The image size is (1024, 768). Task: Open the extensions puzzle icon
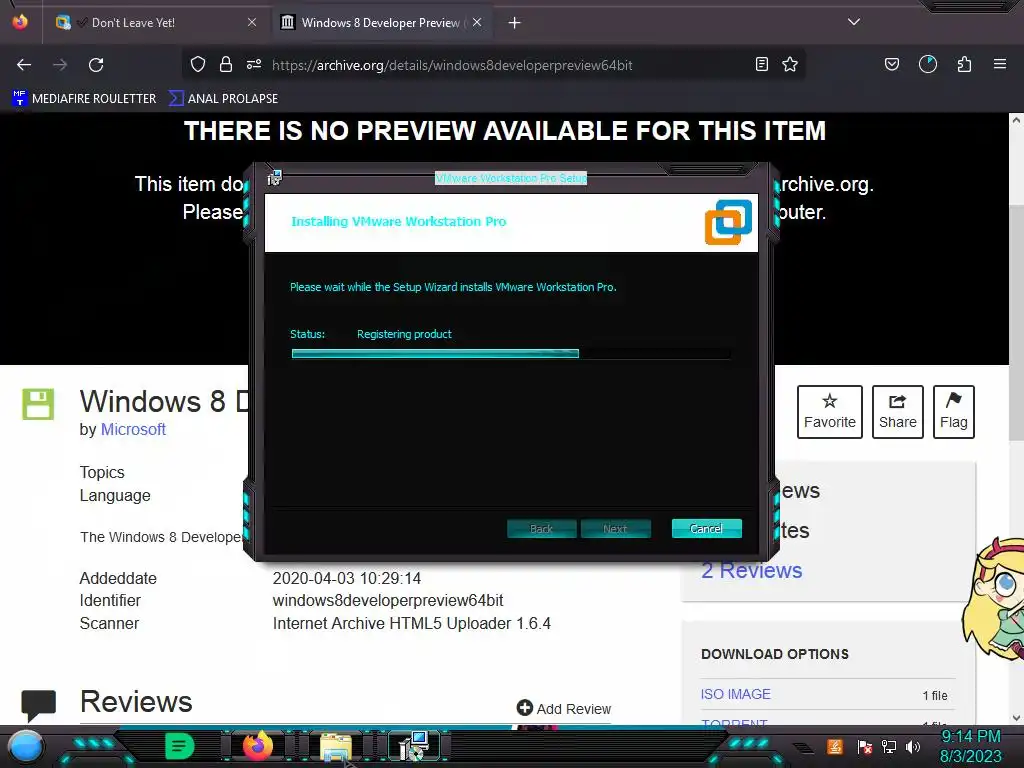[x=964, y=64]
